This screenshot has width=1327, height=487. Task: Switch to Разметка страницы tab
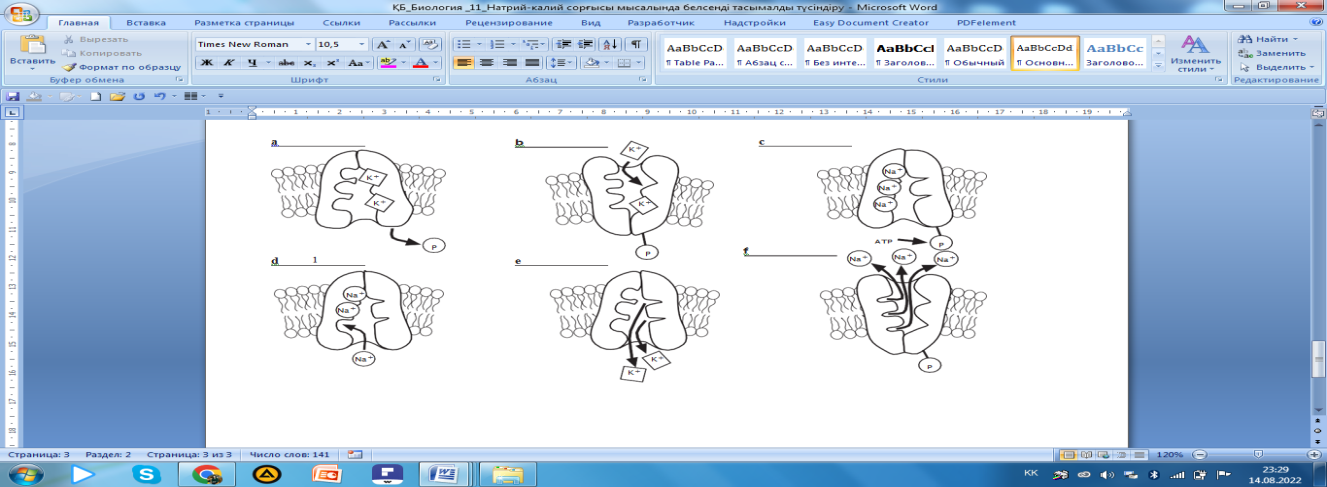(244, 21)
